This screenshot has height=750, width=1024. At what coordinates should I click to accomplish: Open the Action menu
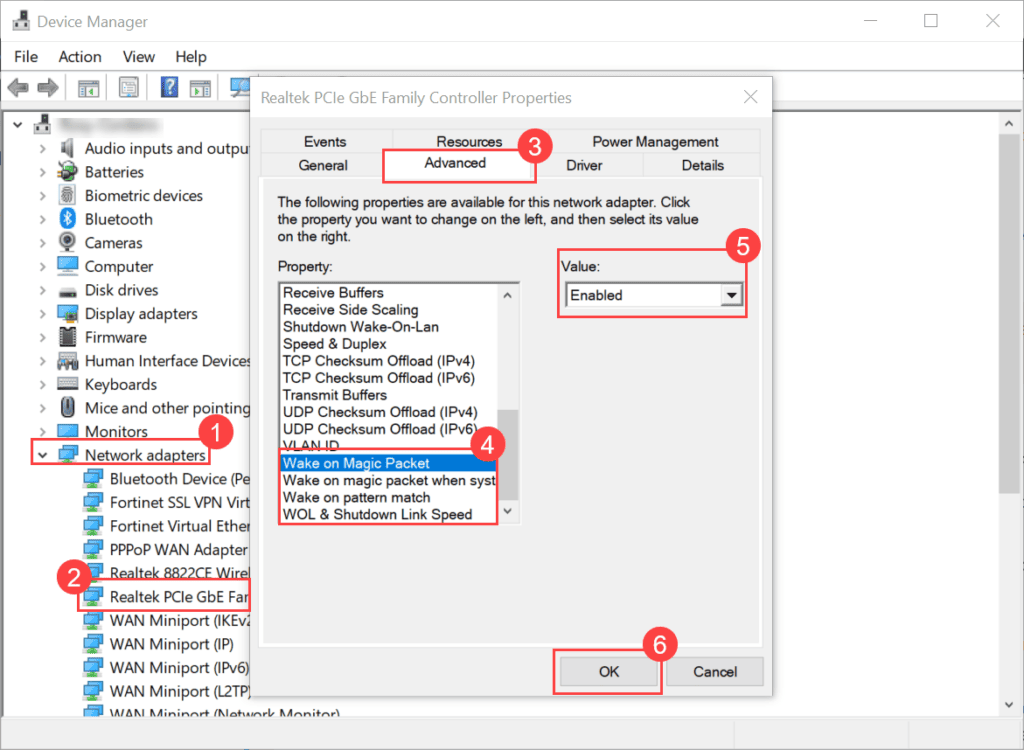(79, 57)
